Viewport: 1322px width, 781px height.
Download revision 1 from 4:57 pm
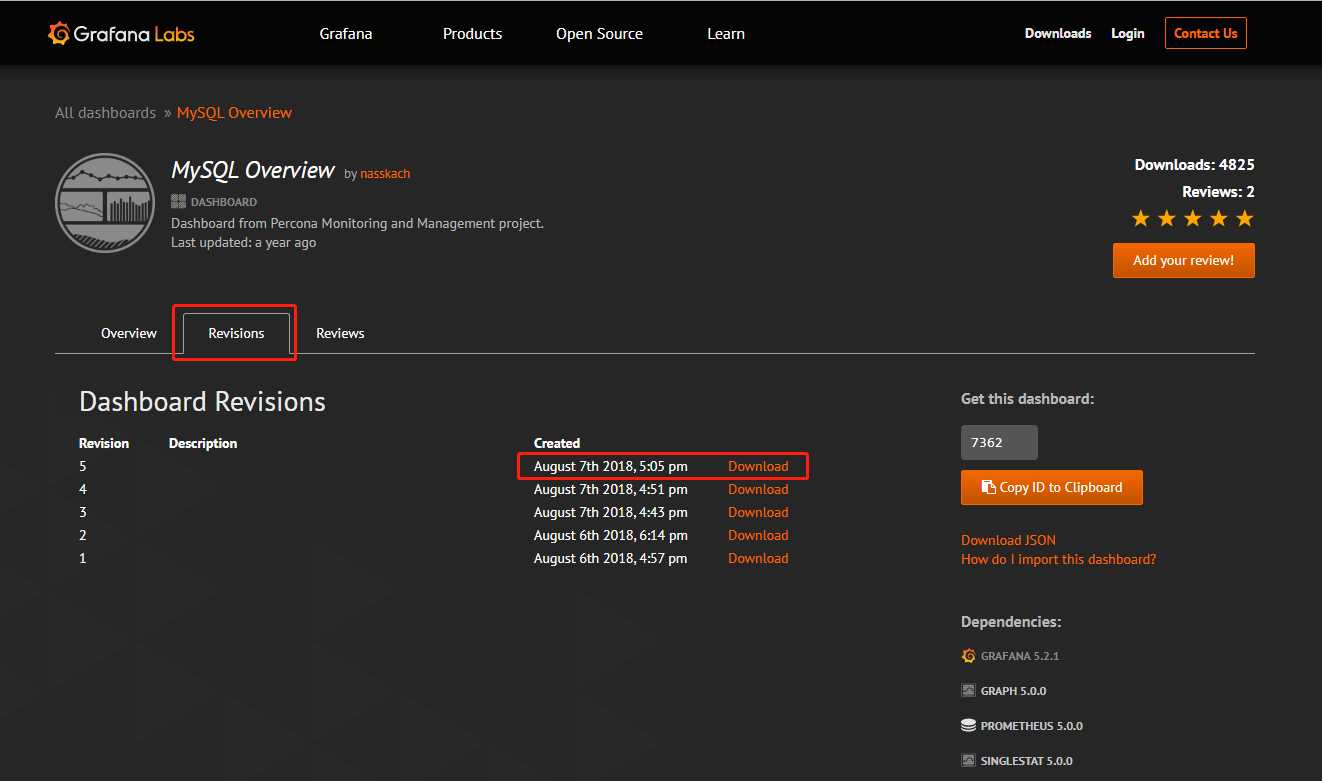[758, 558]
